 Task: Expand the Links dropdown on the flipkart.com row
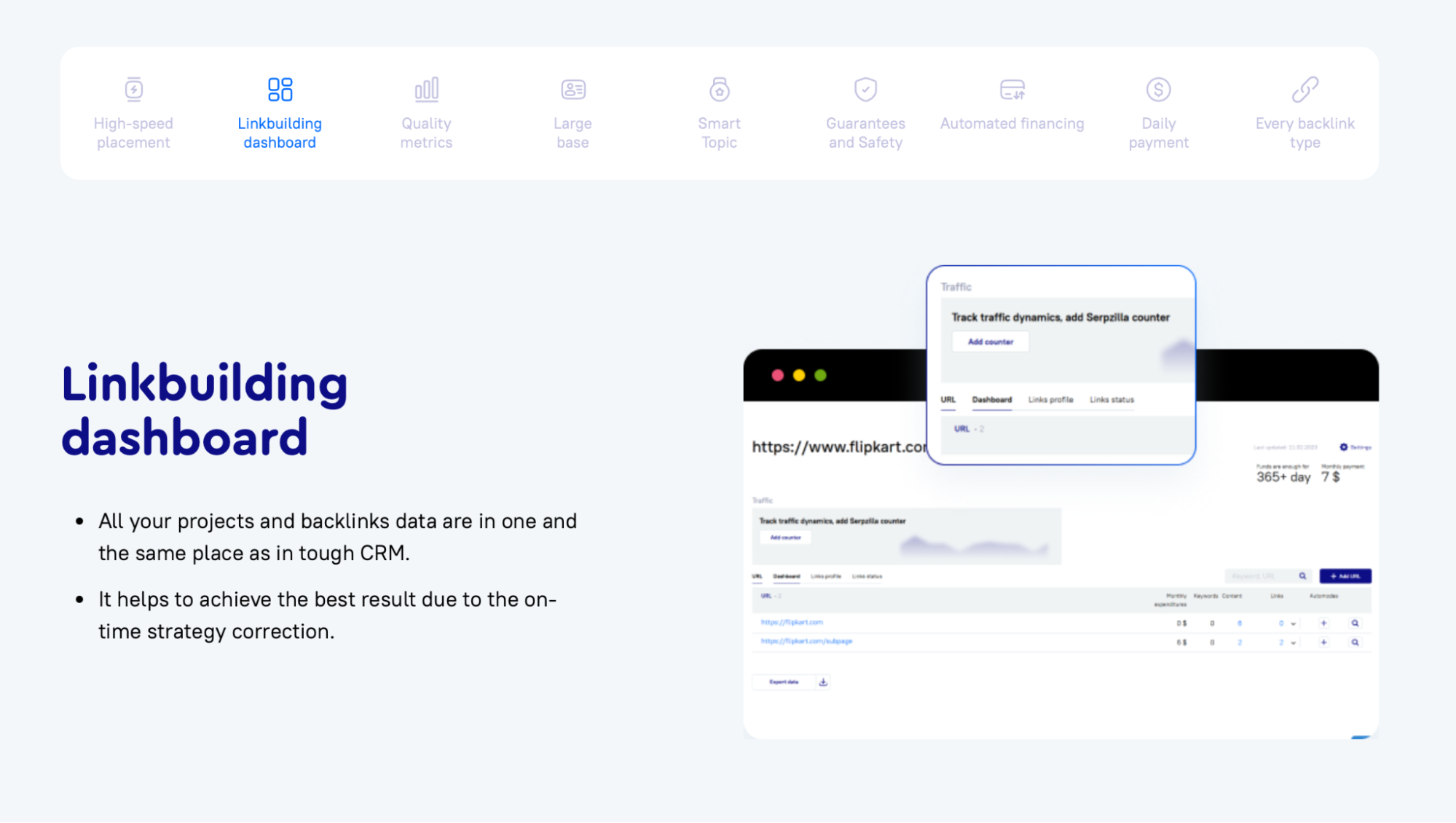click(x=1294, y=624)
